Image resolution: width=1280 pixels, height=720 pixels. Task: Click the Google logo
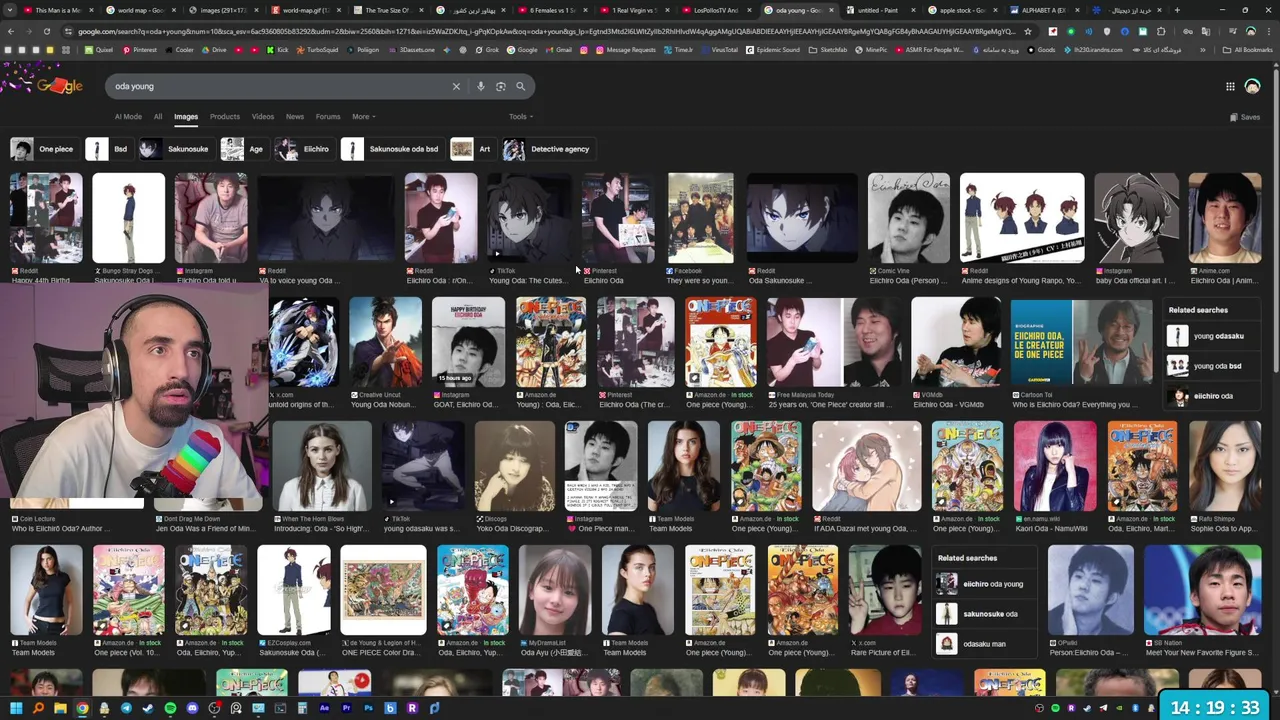[x=59, y=87]
